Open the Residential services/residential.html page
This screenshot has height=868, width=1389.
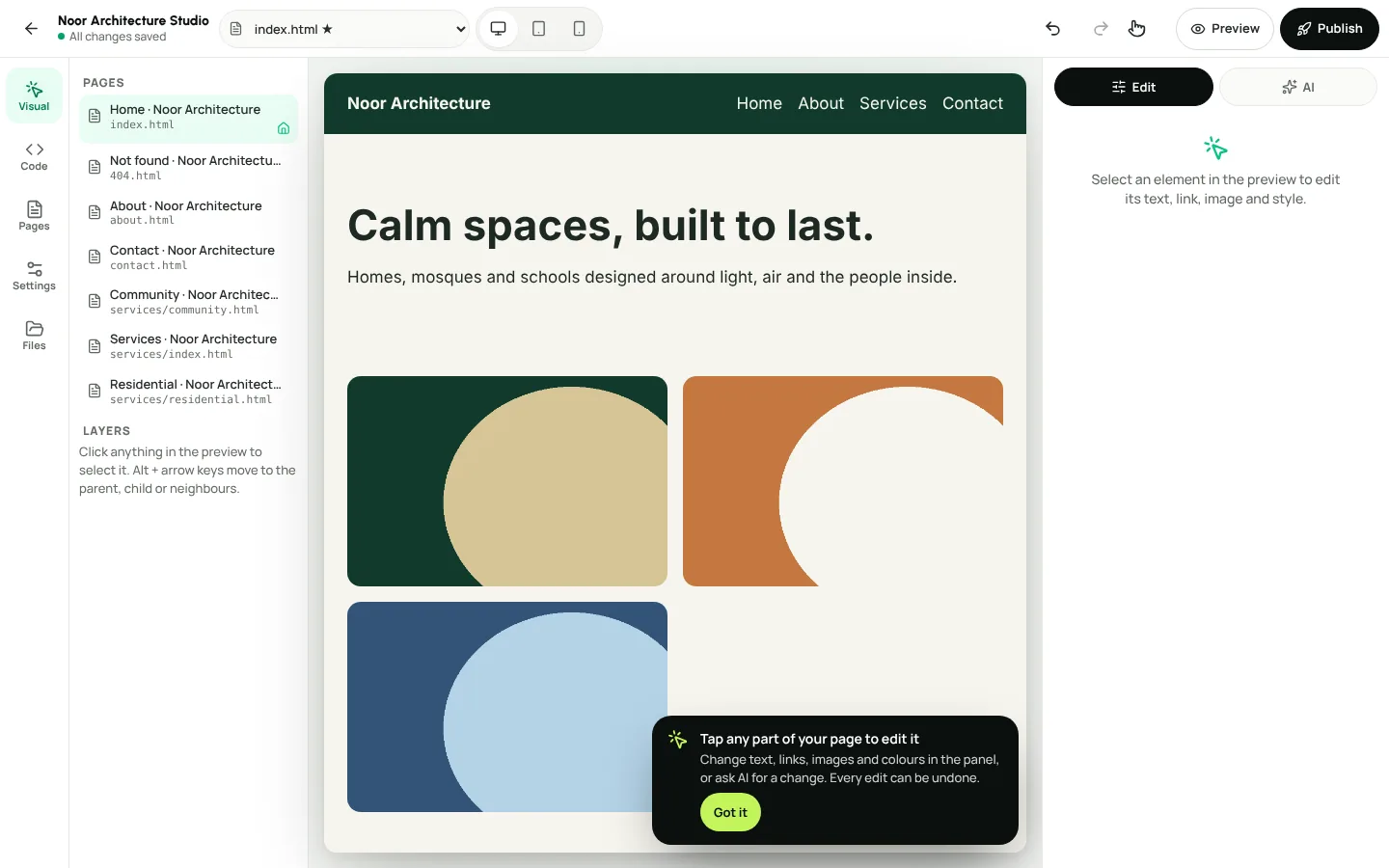pos(188,391)
